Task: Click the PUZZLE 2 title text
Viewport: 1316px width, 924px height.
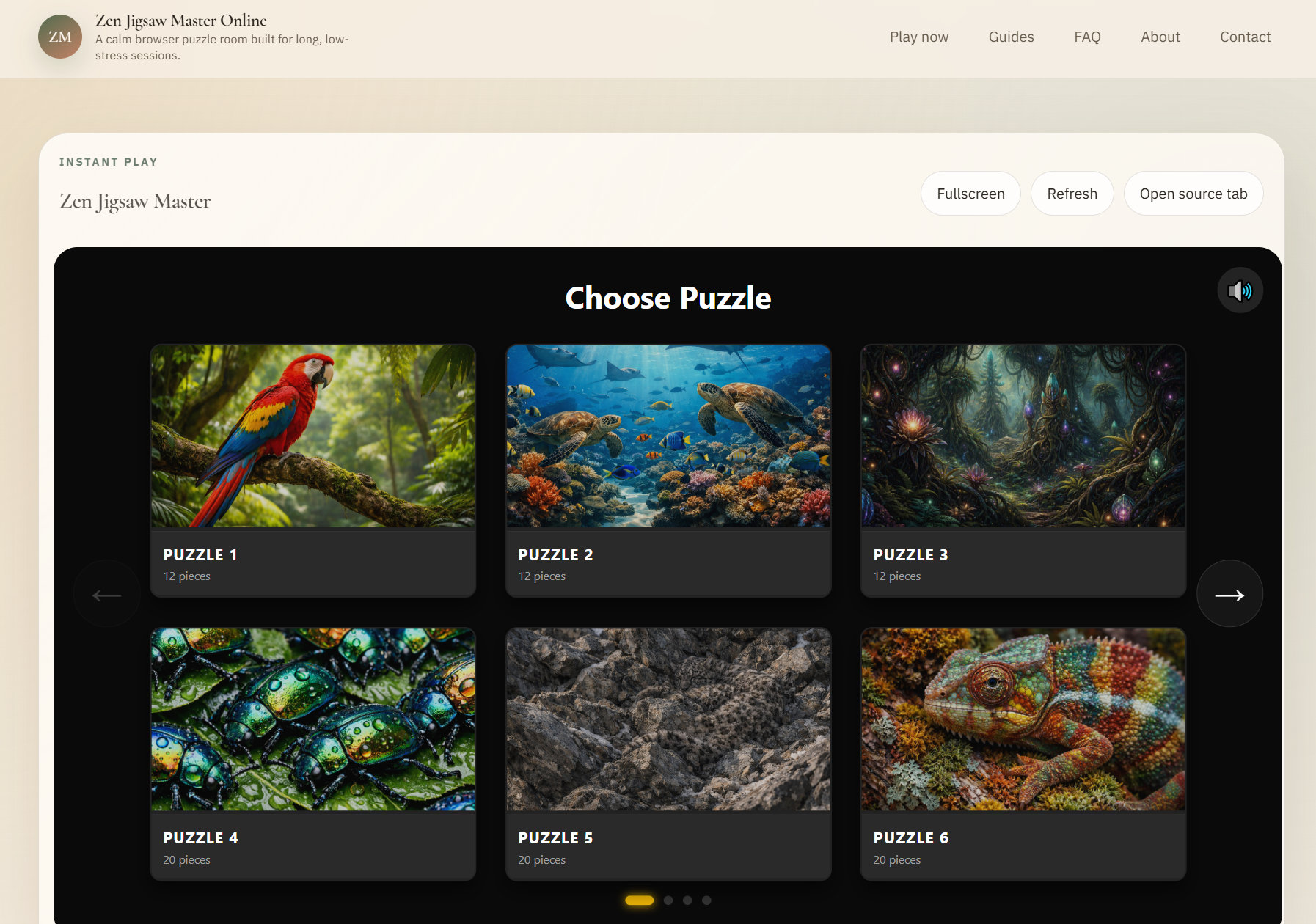Action: click(x=555, y=555)
